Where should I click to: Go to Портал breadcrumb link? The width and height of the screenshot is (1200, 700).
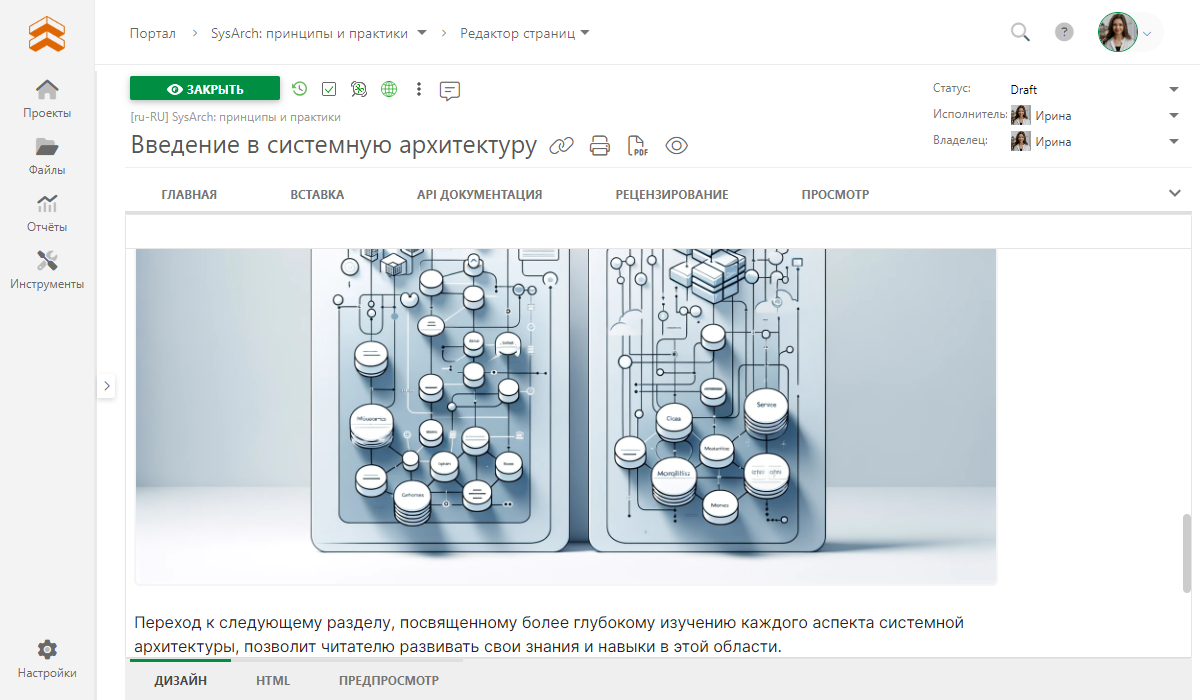pyautogui.click(x=152, y=33)
